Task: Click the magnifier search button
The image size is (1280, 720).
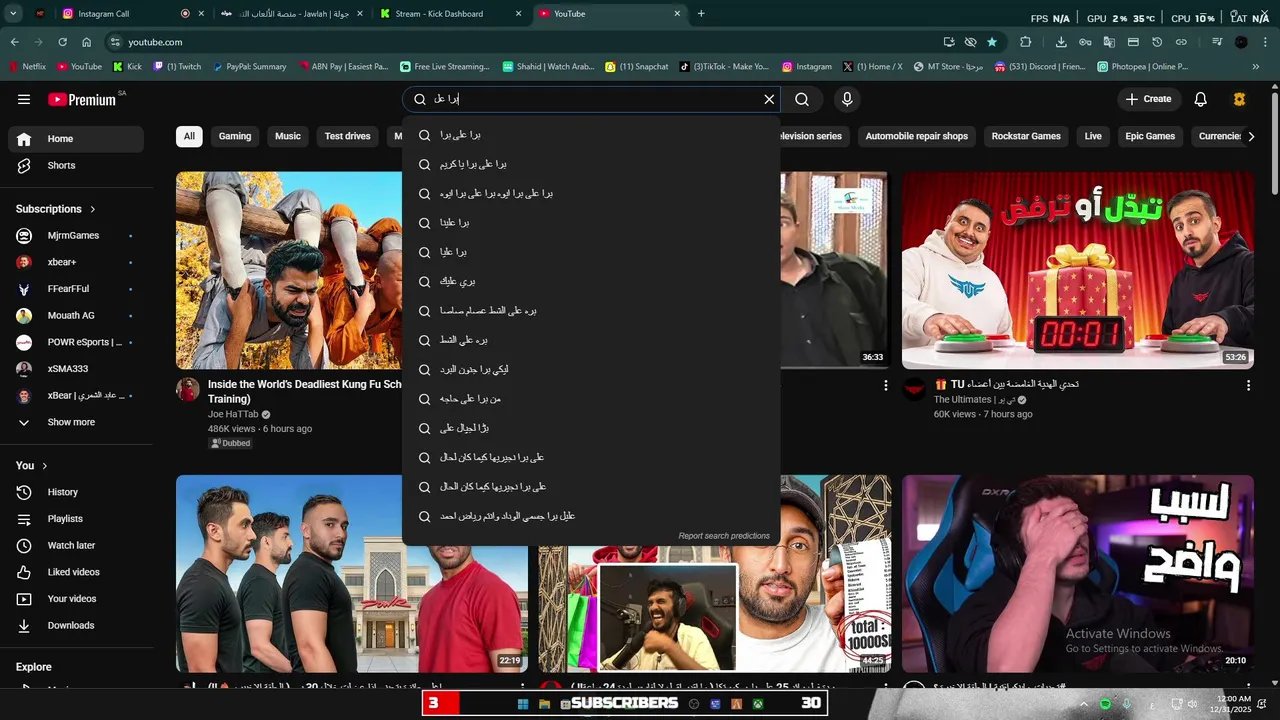Action: pos(802,99)
